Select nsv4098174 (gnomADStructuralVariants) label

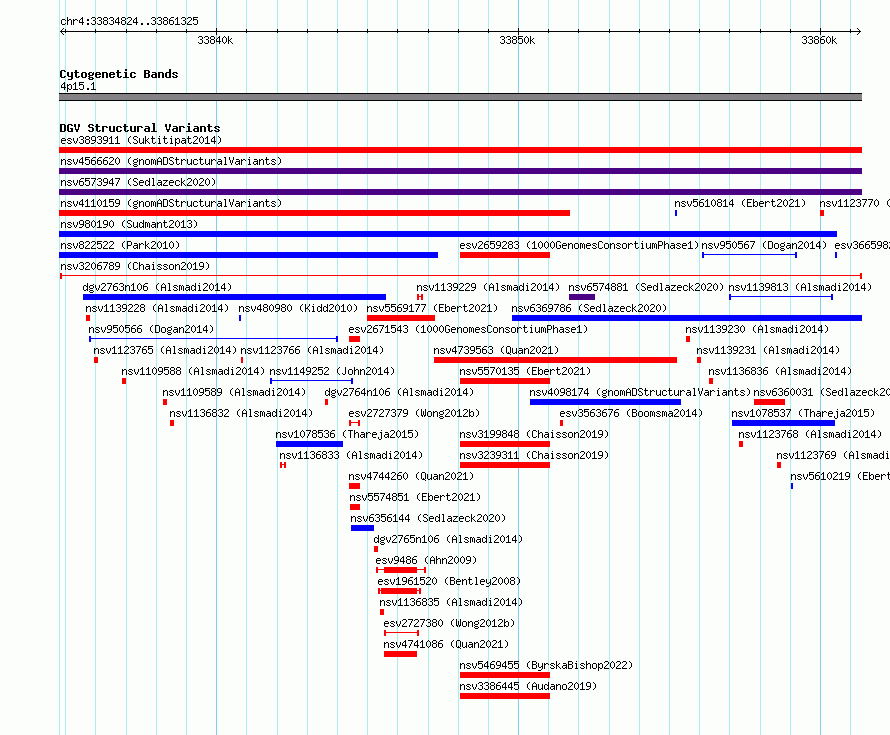[x=640, y=392]
